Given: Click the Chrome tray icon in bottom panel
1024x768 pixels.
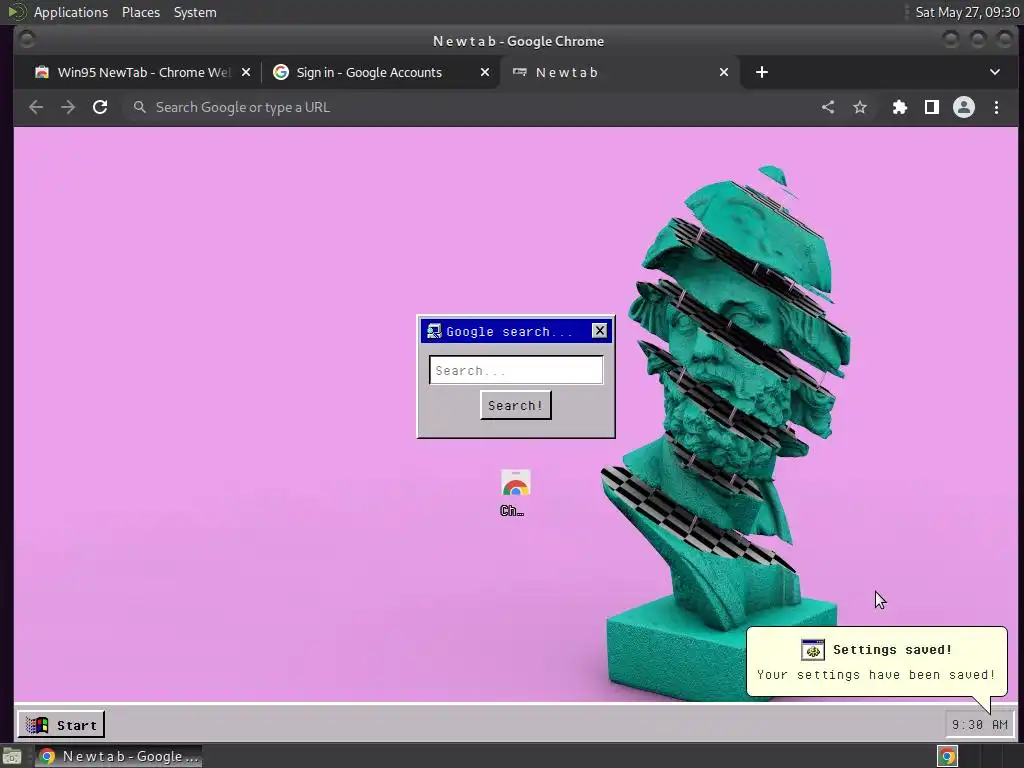Looking at the screenshot, I should coord(947,756).
